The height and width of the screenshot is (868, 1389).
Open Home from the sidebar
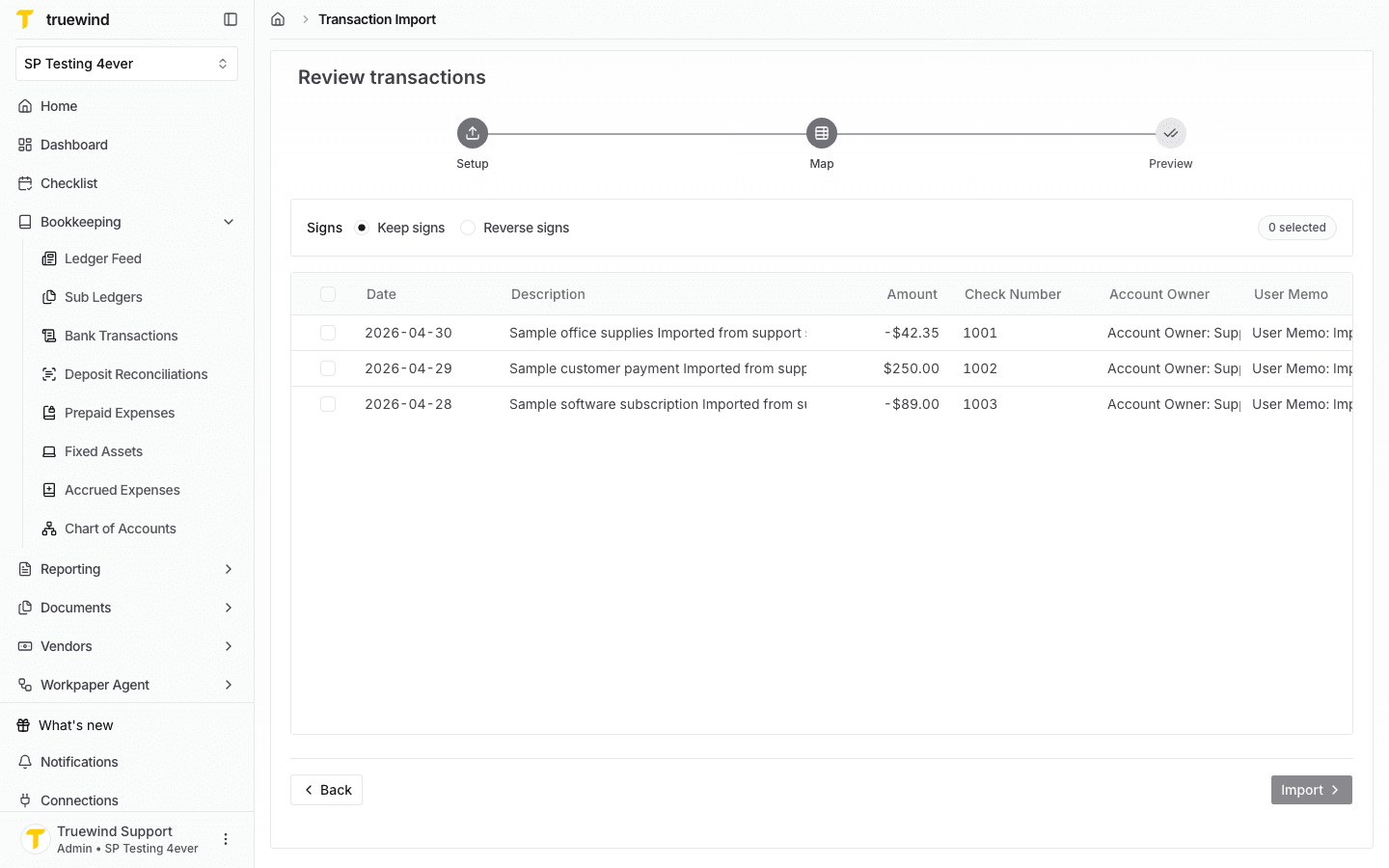point(127,106)
